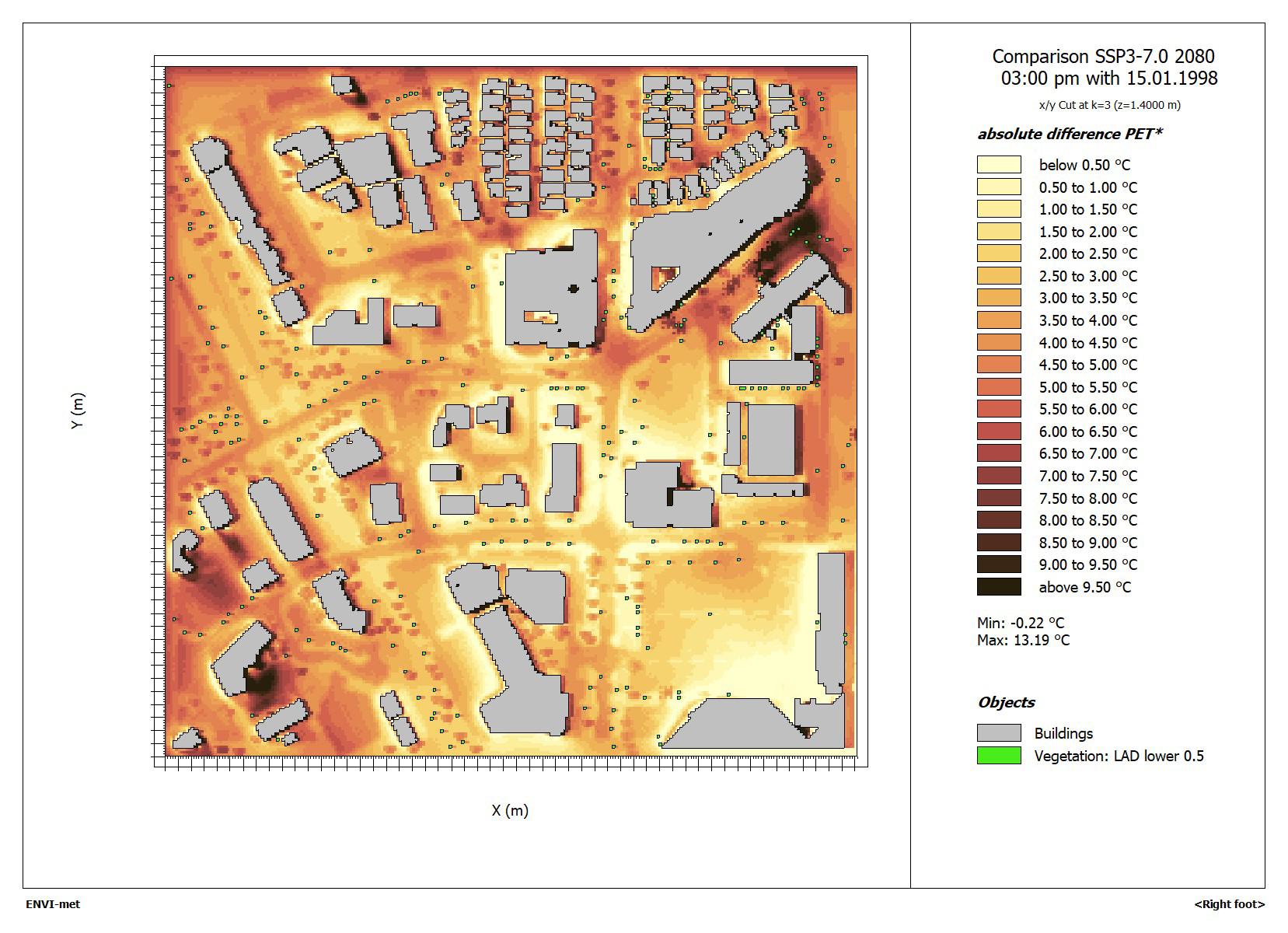Click the '1.00 to 1.50 °C' label text

1087,210
